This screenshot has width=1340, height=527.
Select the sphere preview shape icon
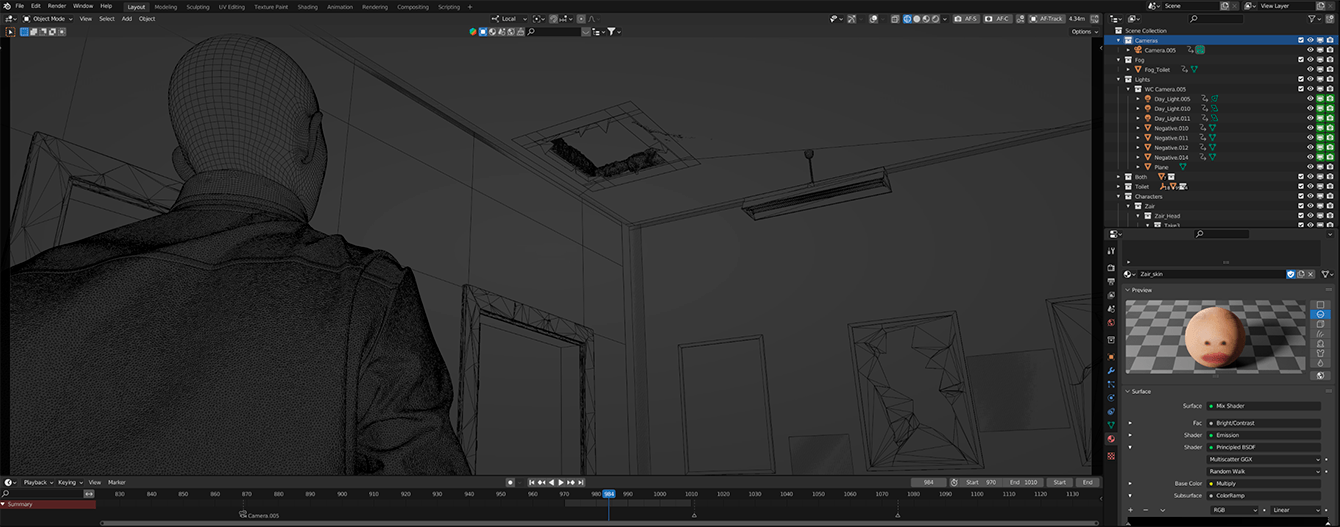tap(1320, 314)
